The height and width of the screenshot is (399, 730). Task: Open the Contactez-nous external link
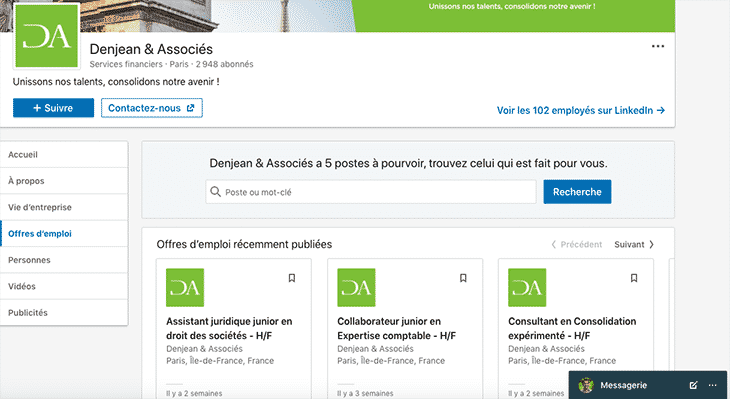pyautogui.click(x=152, y=108)
